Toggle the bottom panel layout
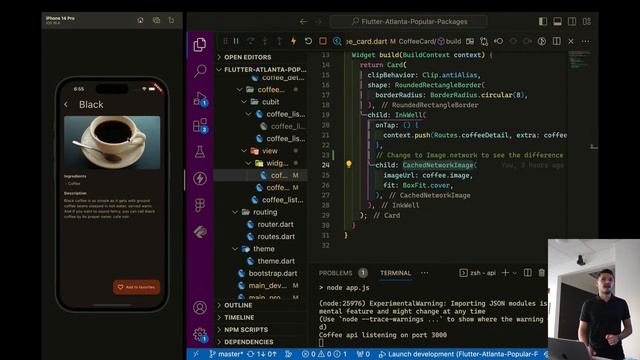The width and height of the screenshot is (640, 360). click(x=557, y=21)
